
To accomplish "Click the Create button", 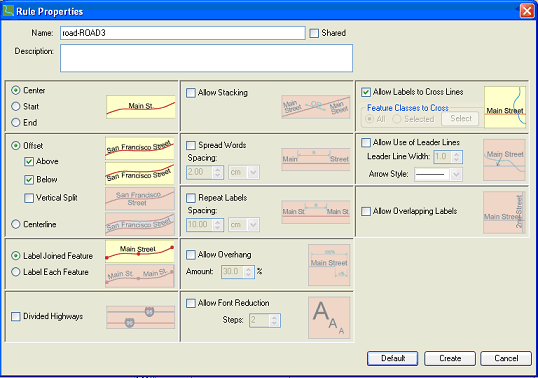I will pos(450,358).
